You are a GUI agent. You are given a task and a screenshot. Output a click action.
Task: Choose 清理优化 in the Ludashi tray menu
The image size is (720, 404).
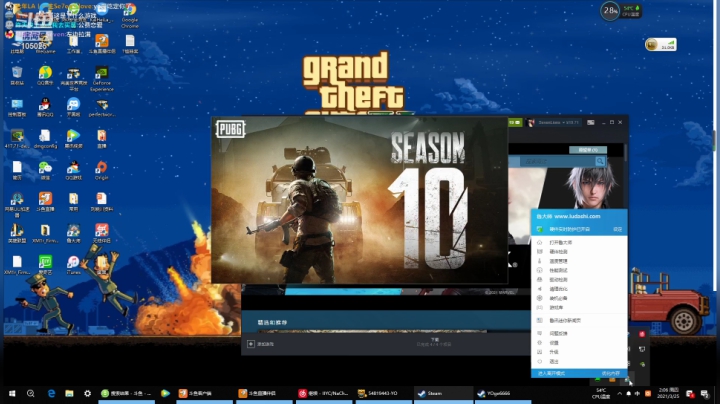click(x=579, y=289)
